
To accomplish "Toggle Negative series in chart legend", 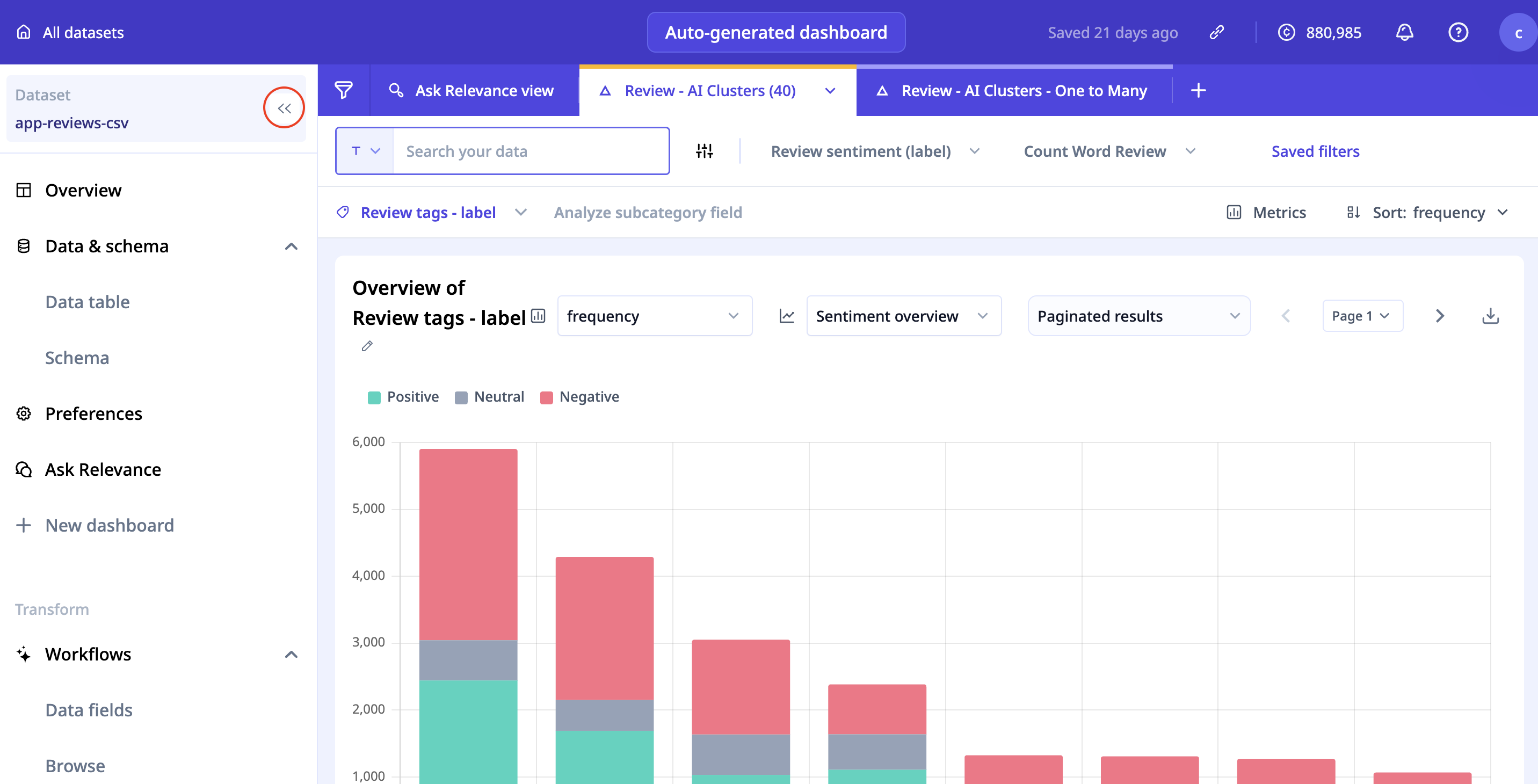I will [x=580, y=397].
